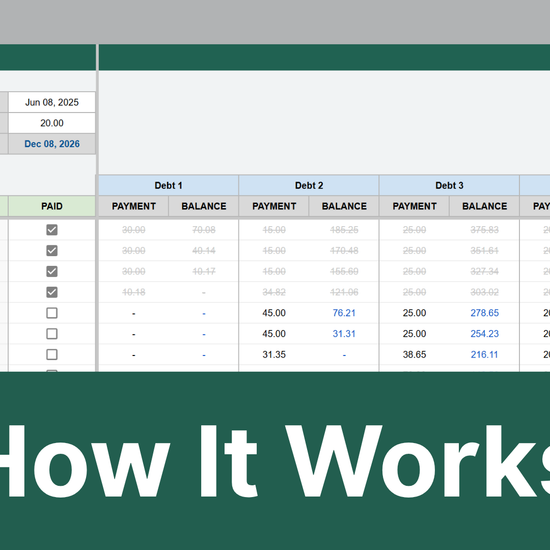Select the blue 278.65 balance cell

[x=484, y=313]
